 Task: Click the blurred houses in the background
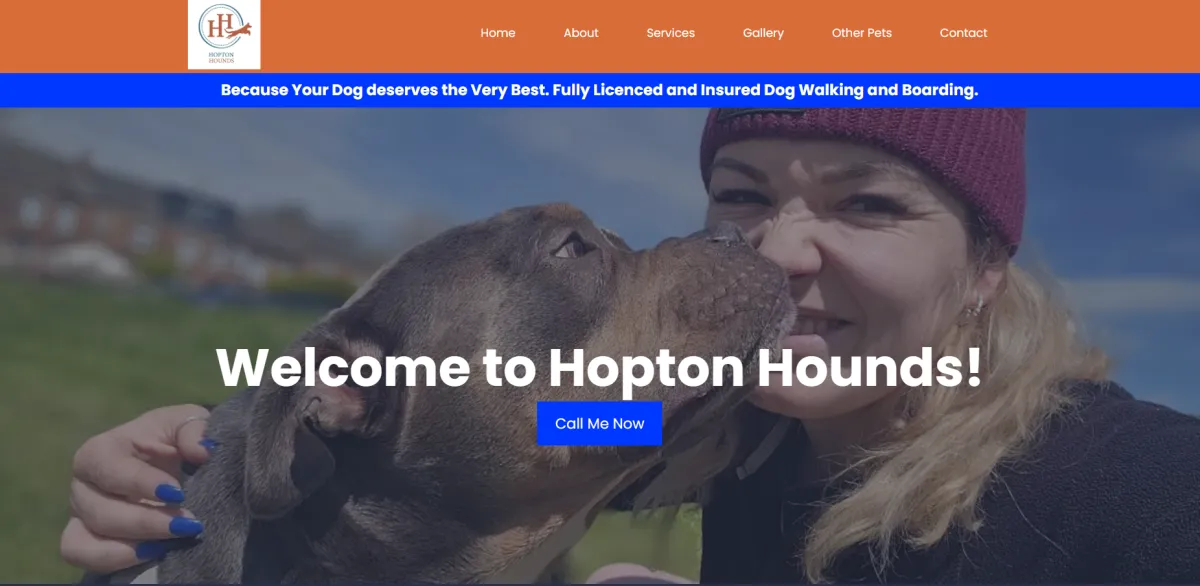[x=110, y=220]
